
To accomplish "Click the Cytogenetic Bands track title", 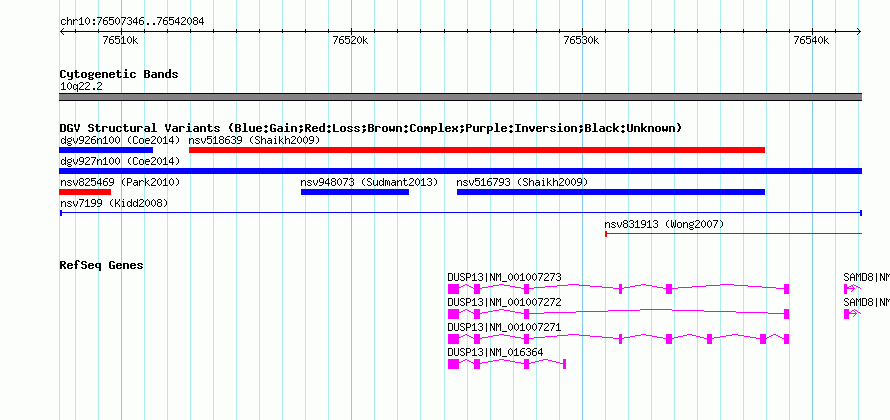I will pos(119,74).
